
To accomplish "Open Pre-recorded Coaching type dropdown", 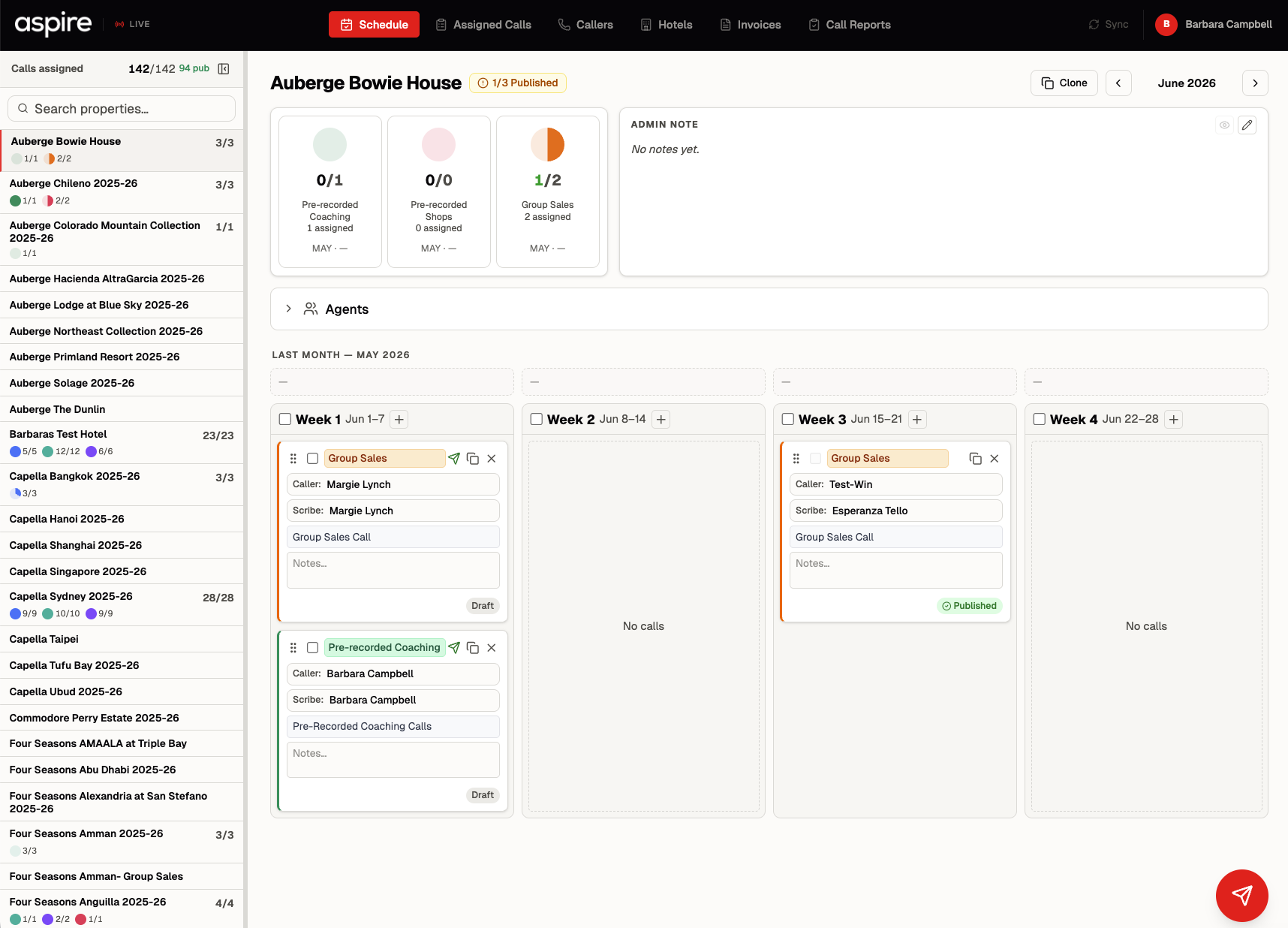I will coord(384,648).
